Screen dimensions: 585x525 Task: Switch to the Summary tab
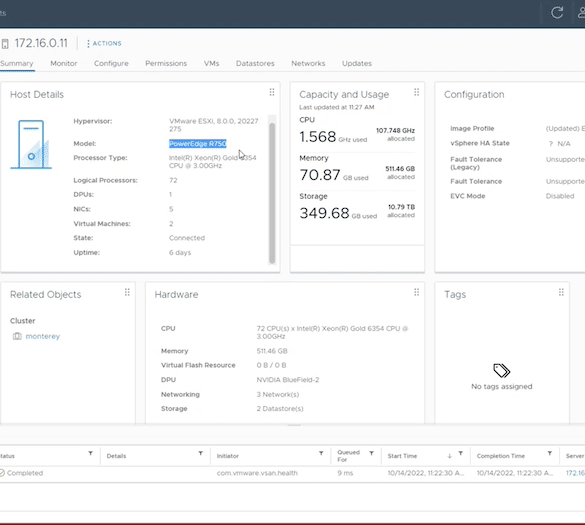coord(17,63)
